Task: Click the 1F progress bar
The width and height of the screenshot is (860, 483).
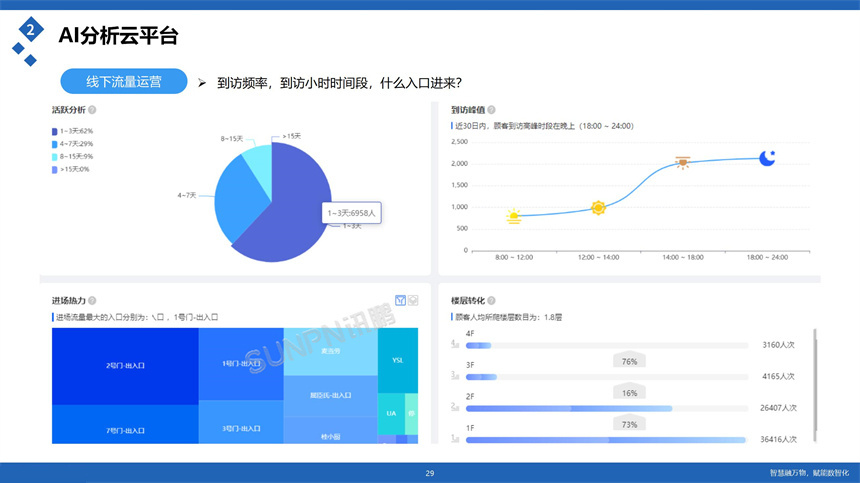Action: (x=607, y=440)
